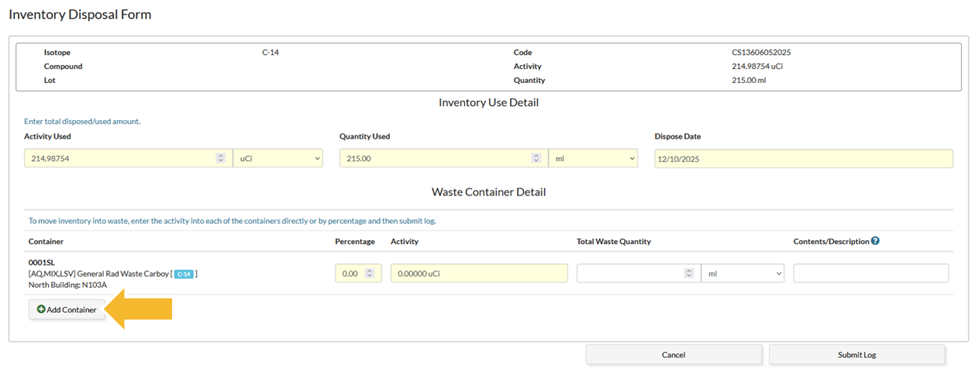
Task: Click the isotope value C-14 in header
Action: [270, 53]
